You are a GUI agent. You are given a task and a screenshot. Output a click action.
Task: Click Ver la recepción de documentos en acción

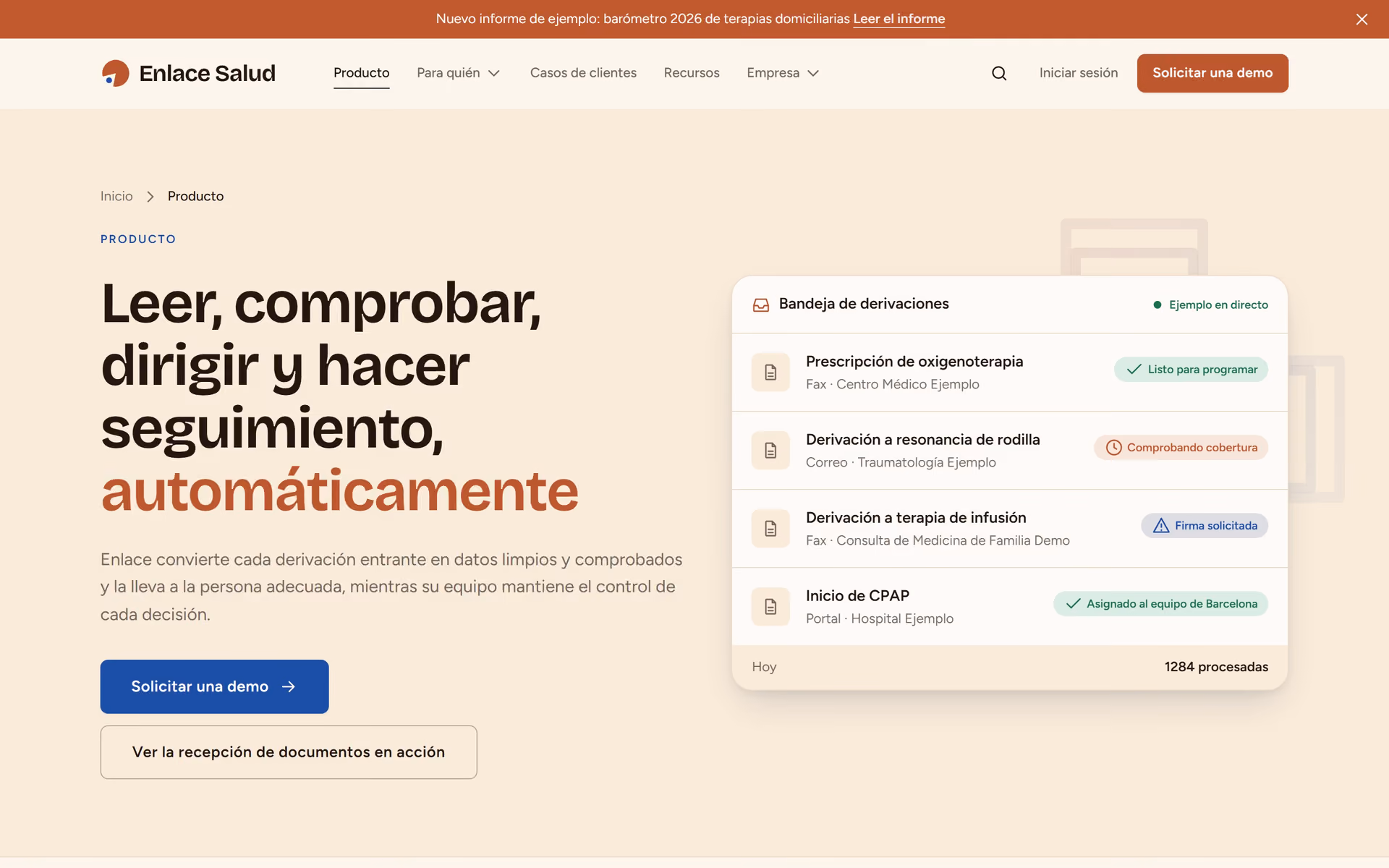pyautogui.click(x=289, y=752)
